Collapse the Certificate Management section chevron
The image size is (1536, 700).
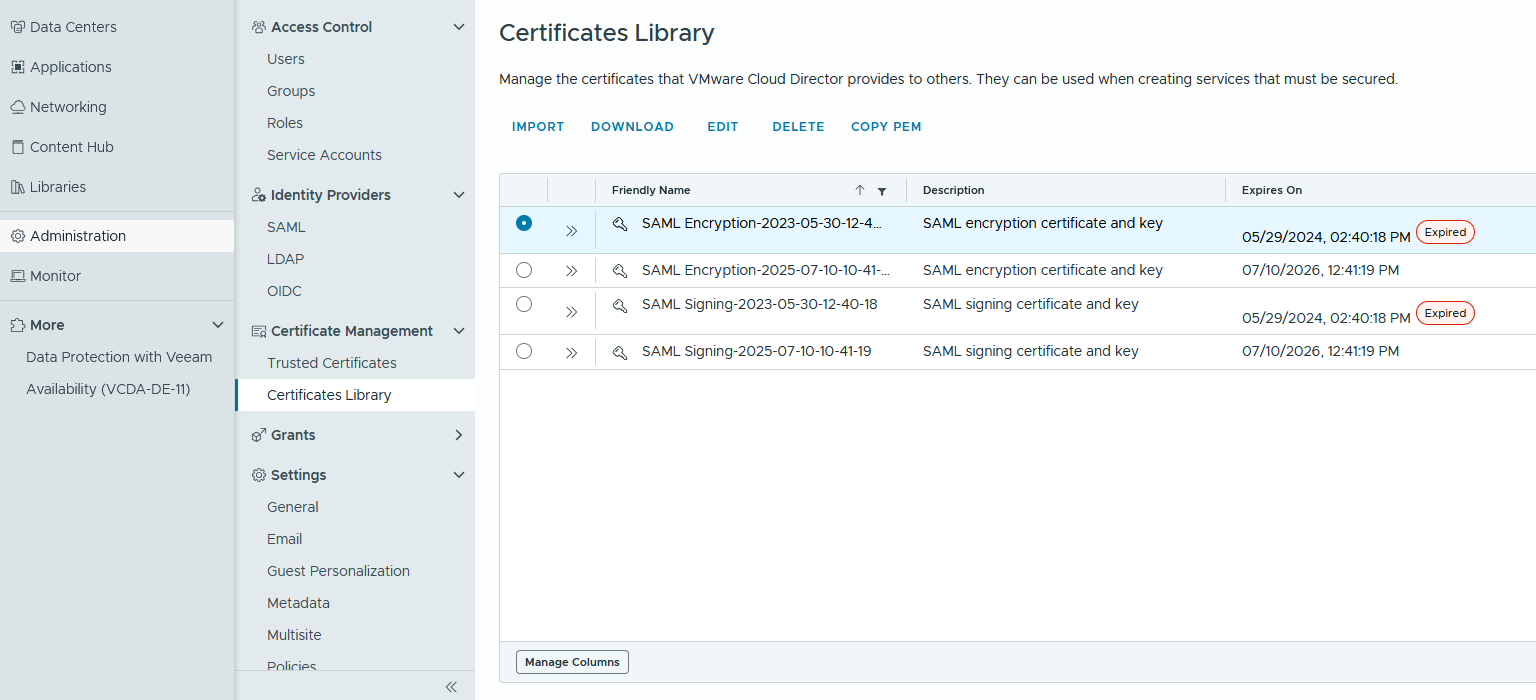pos(459,331)
